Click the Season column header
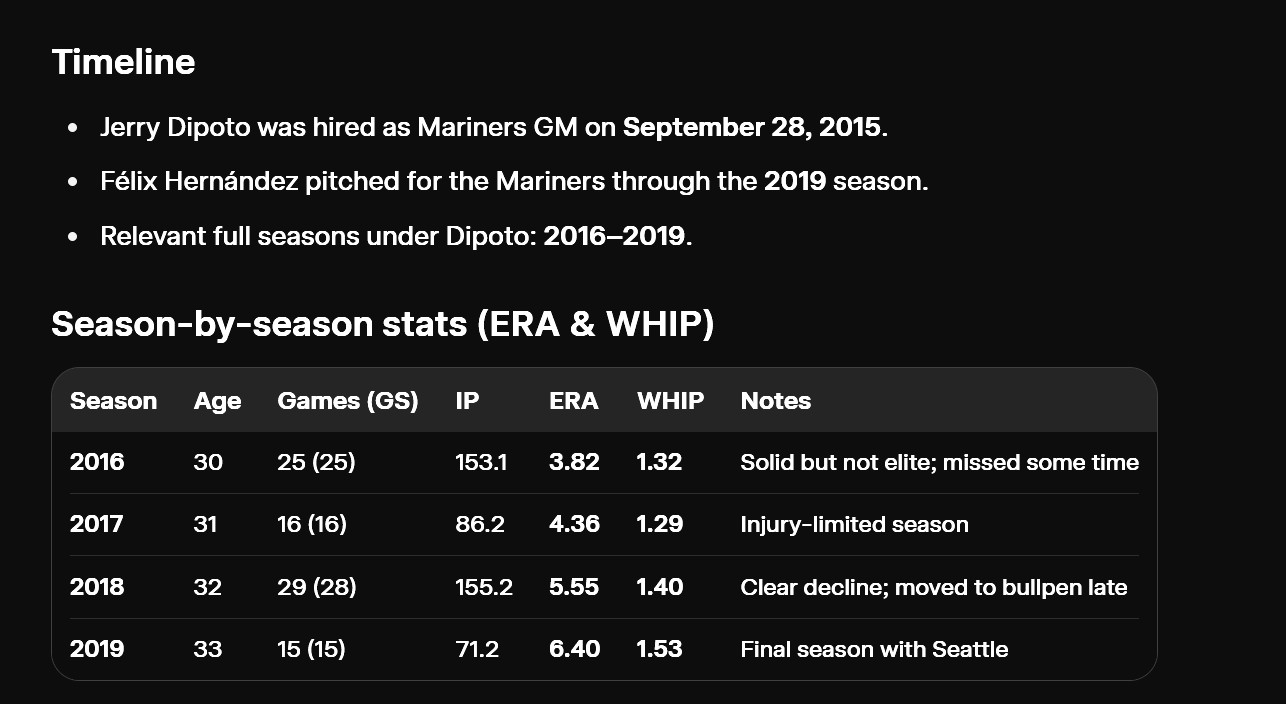 (113, 401)
